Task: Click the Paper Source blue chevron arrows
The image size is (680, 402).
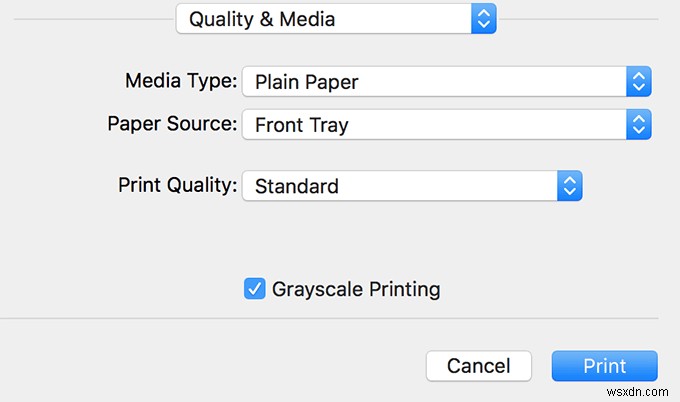Action: (x=639, y=125)
